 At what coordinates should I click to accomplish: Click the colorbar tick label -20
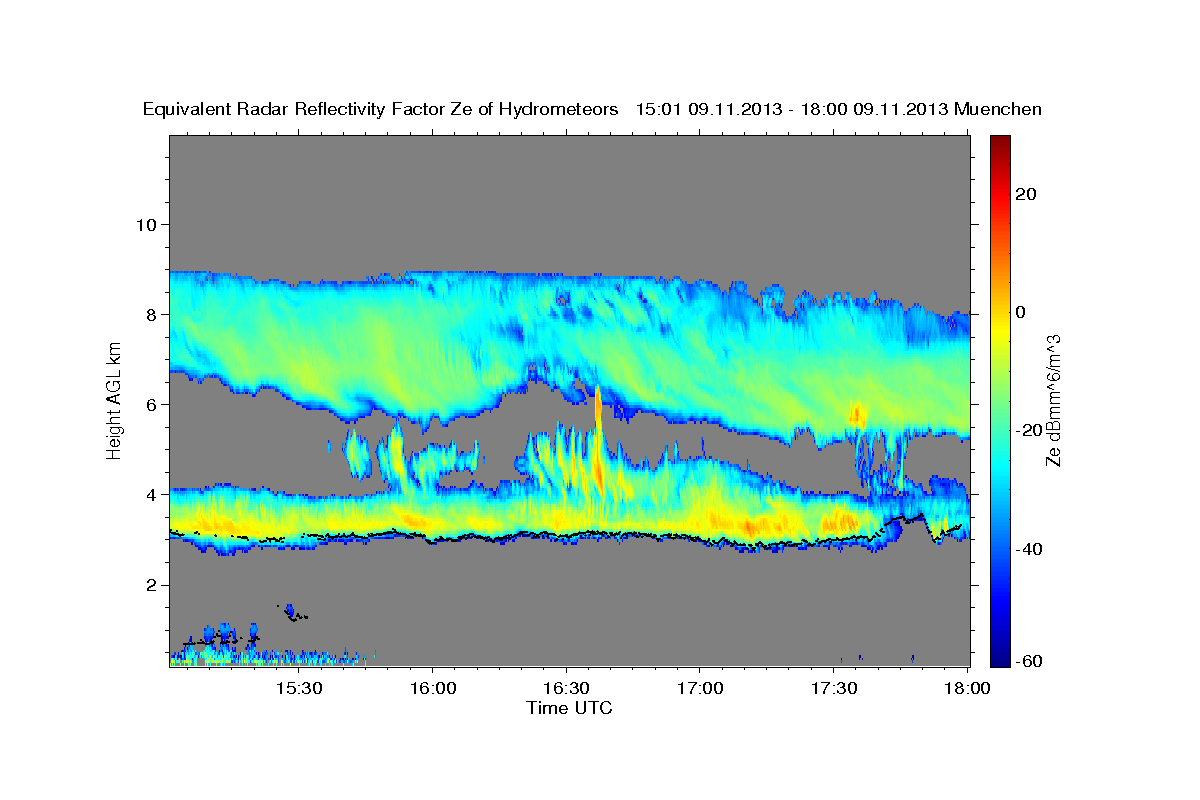pos(1028,430)
